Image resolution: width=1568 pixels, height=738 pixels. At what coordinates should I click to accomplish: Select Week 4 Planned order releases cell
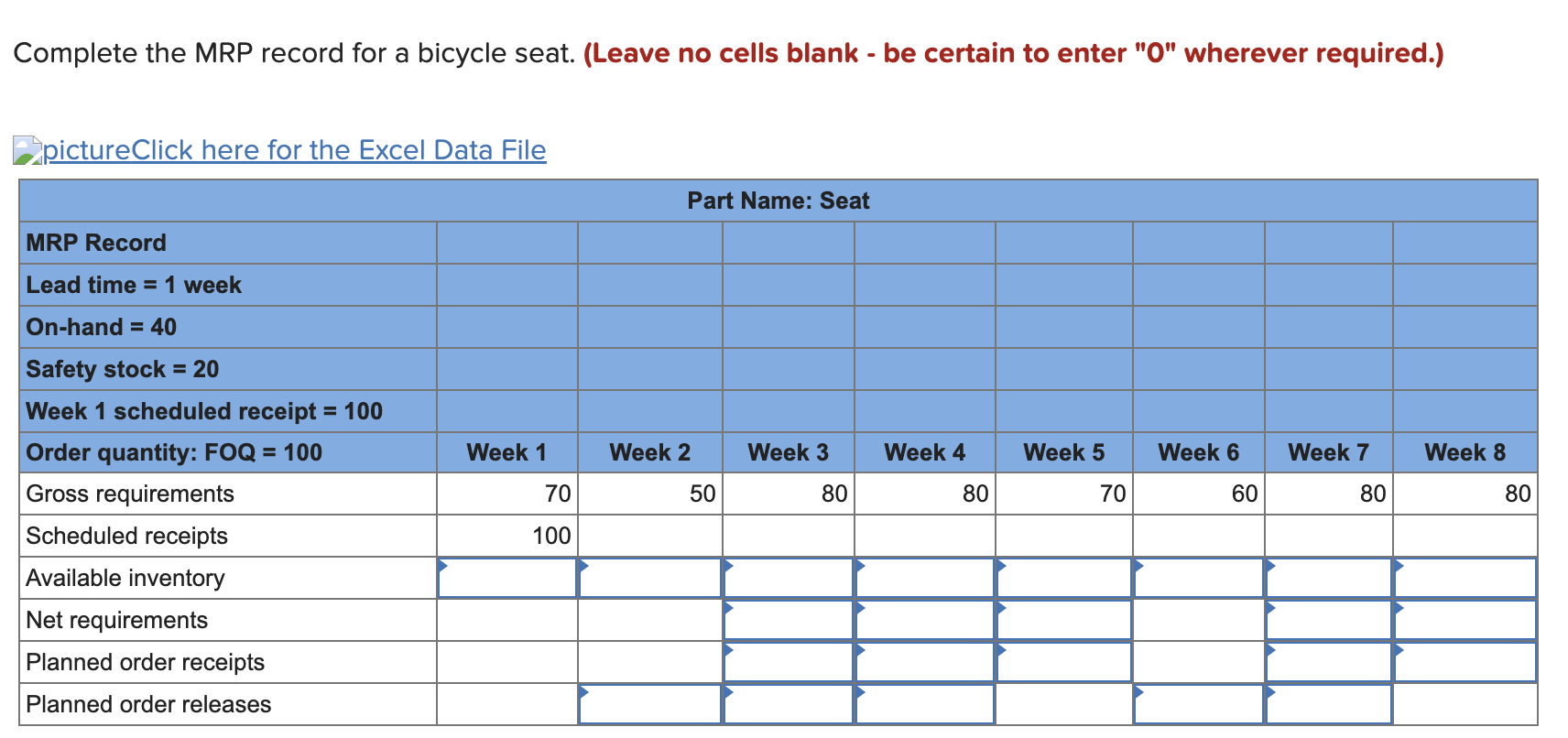pyautogui.click(x=925, y=704)
